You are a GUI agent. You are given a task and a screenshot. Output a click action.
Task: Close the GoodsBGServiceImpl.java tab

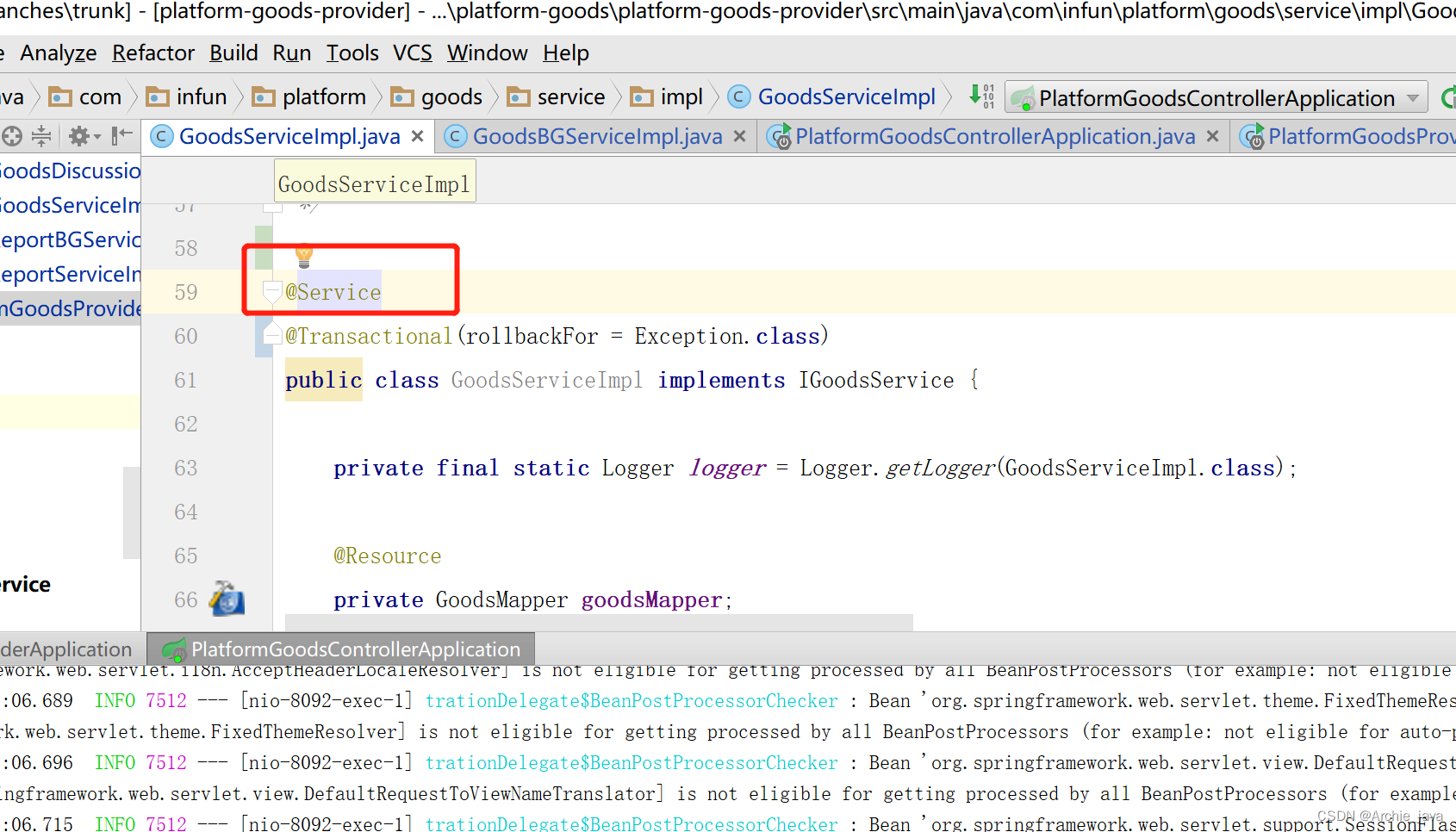click(739, 136)
